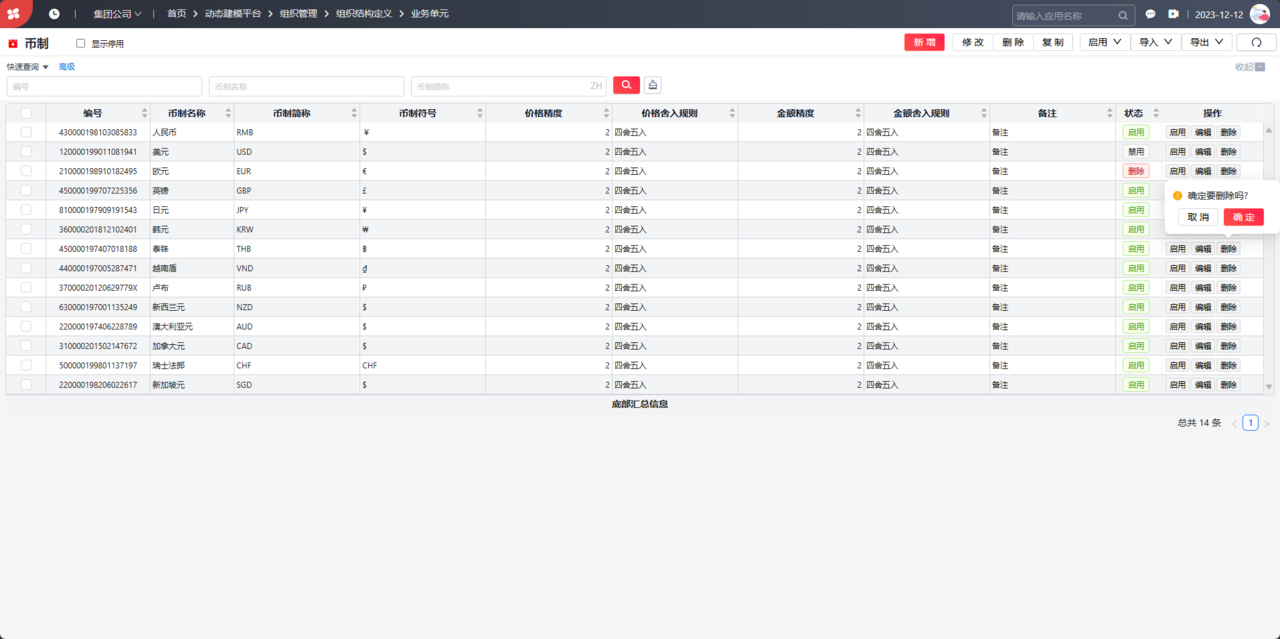1280x639 pixels.
Task: Open the chat messages icon
Action: click(1150, 14)
